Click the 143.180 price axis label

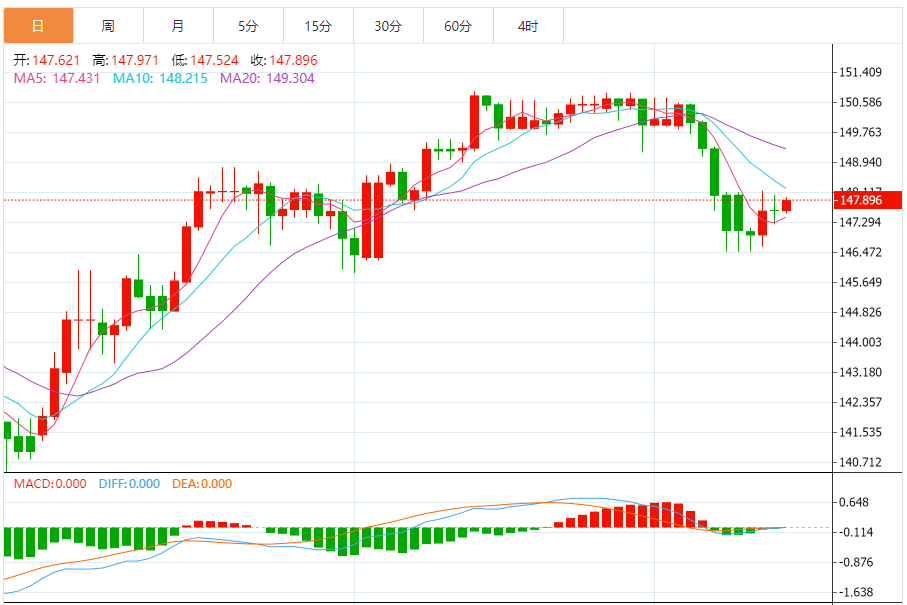pyautogui.click(x=860, y=372)
